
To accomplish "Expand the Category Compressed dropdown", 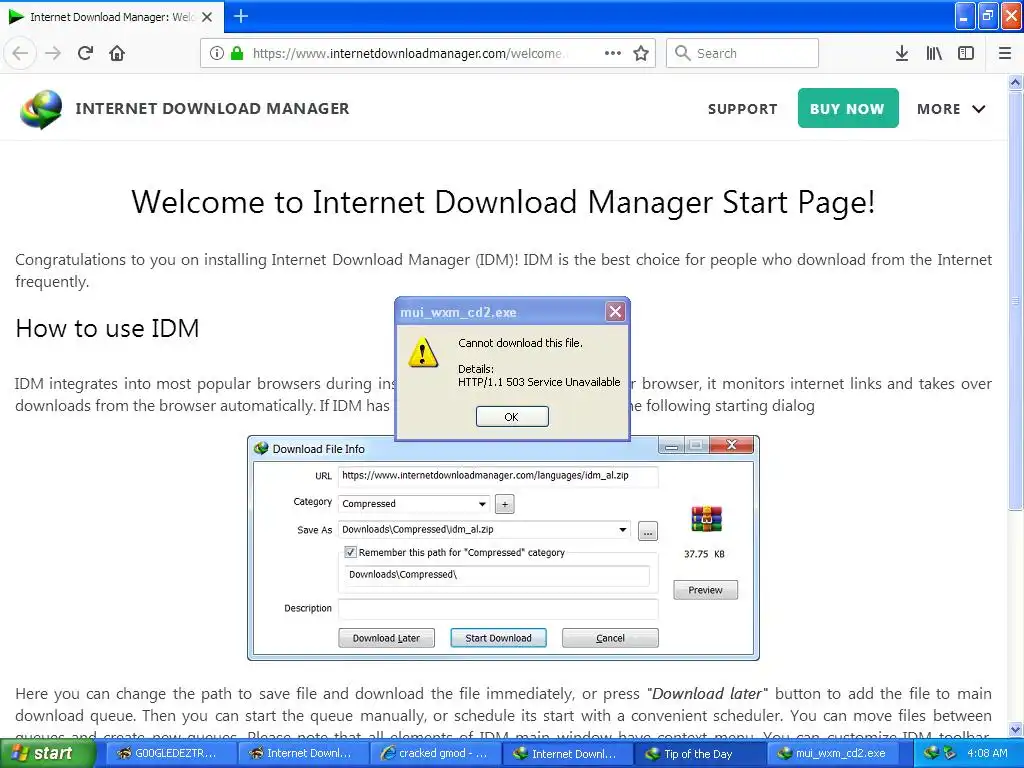I will (482, 504).
